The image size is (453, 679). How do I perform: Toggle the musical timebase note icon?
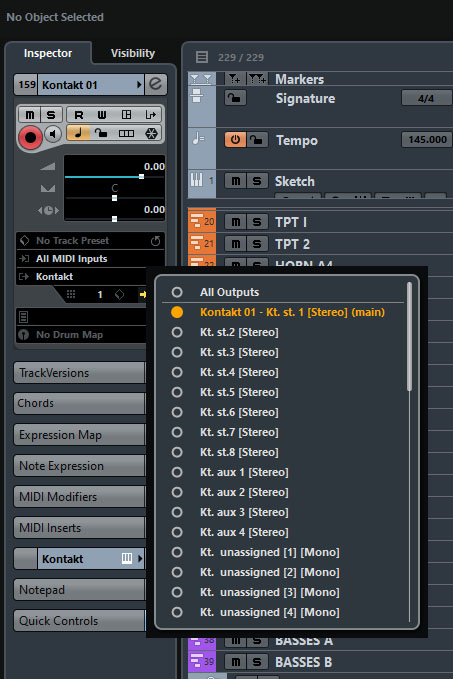(x=78, y=133)
